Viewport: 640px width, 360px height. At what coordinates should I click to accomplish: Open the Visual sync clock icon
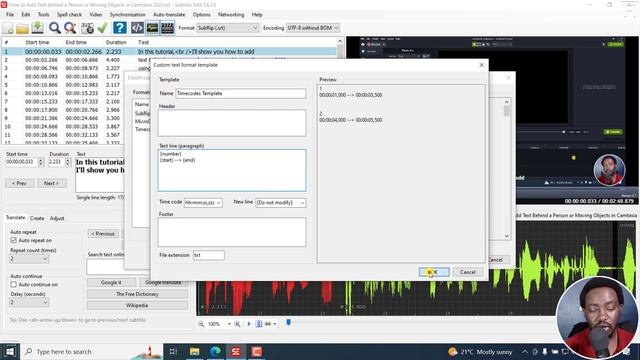[x=87, y=28]
